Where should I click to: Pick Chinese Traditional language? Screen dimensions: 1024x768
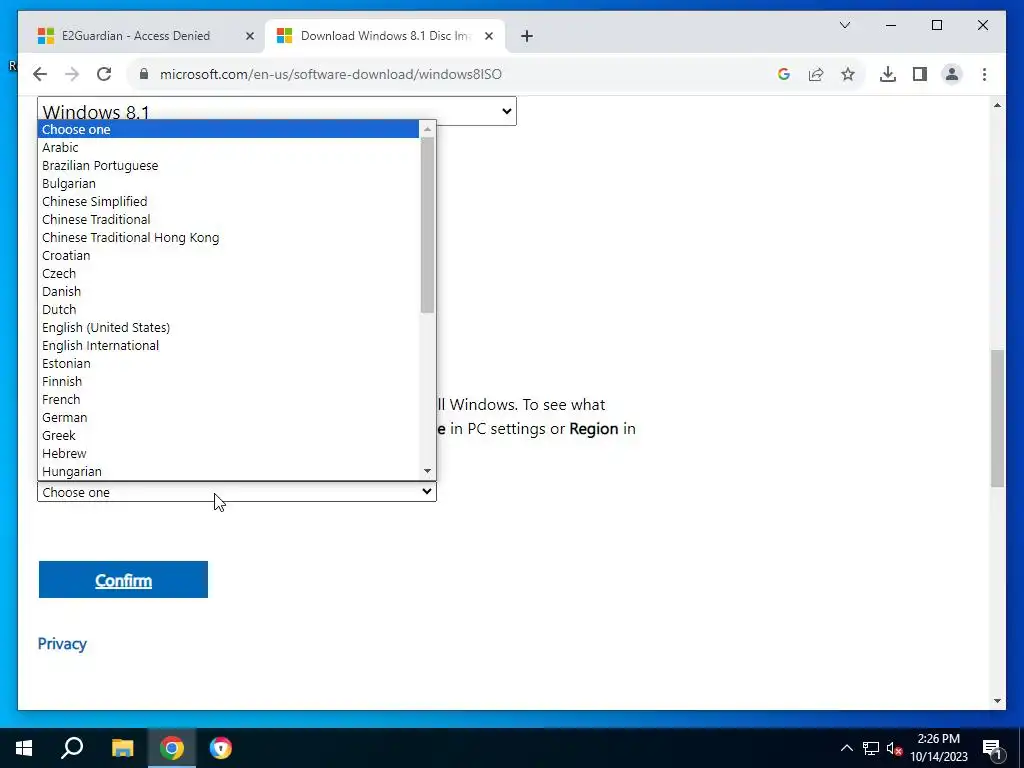(229, 219)
